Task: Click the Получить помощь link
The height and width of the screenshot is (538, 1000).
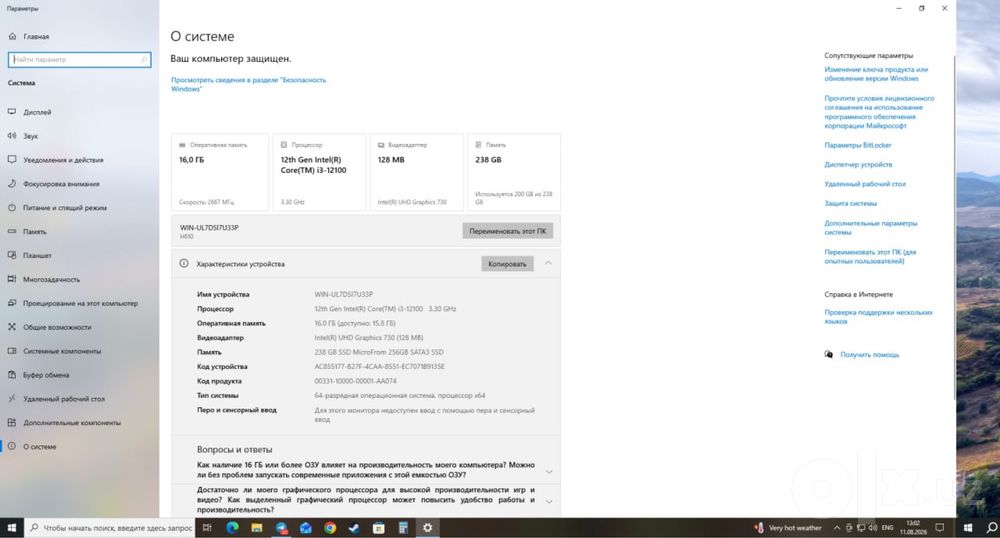Action: [869, 354]
